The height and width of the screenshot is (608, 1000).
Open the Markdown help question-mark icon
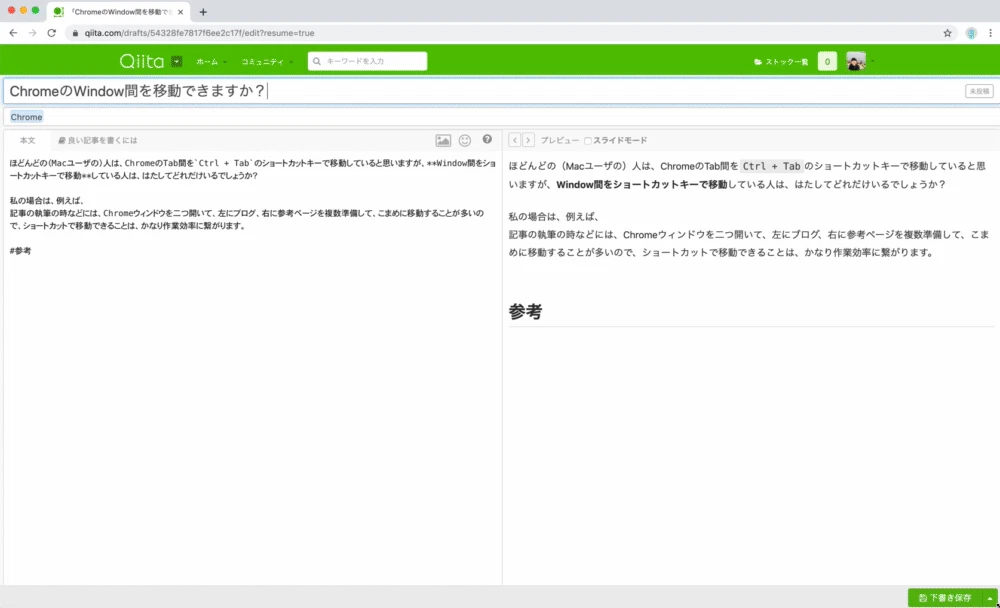487,139
